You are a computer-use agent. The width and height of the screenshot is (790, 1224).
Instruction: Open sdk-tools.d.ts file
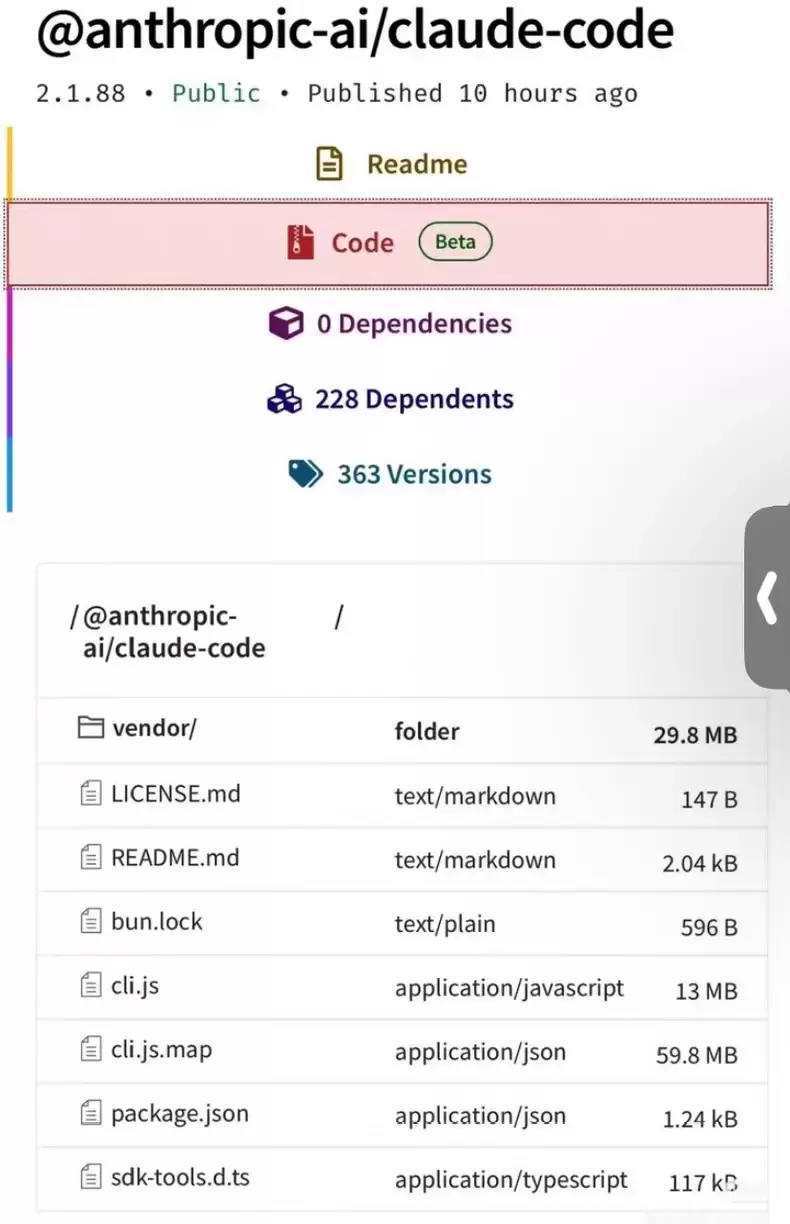click(x=180, y=1177)
